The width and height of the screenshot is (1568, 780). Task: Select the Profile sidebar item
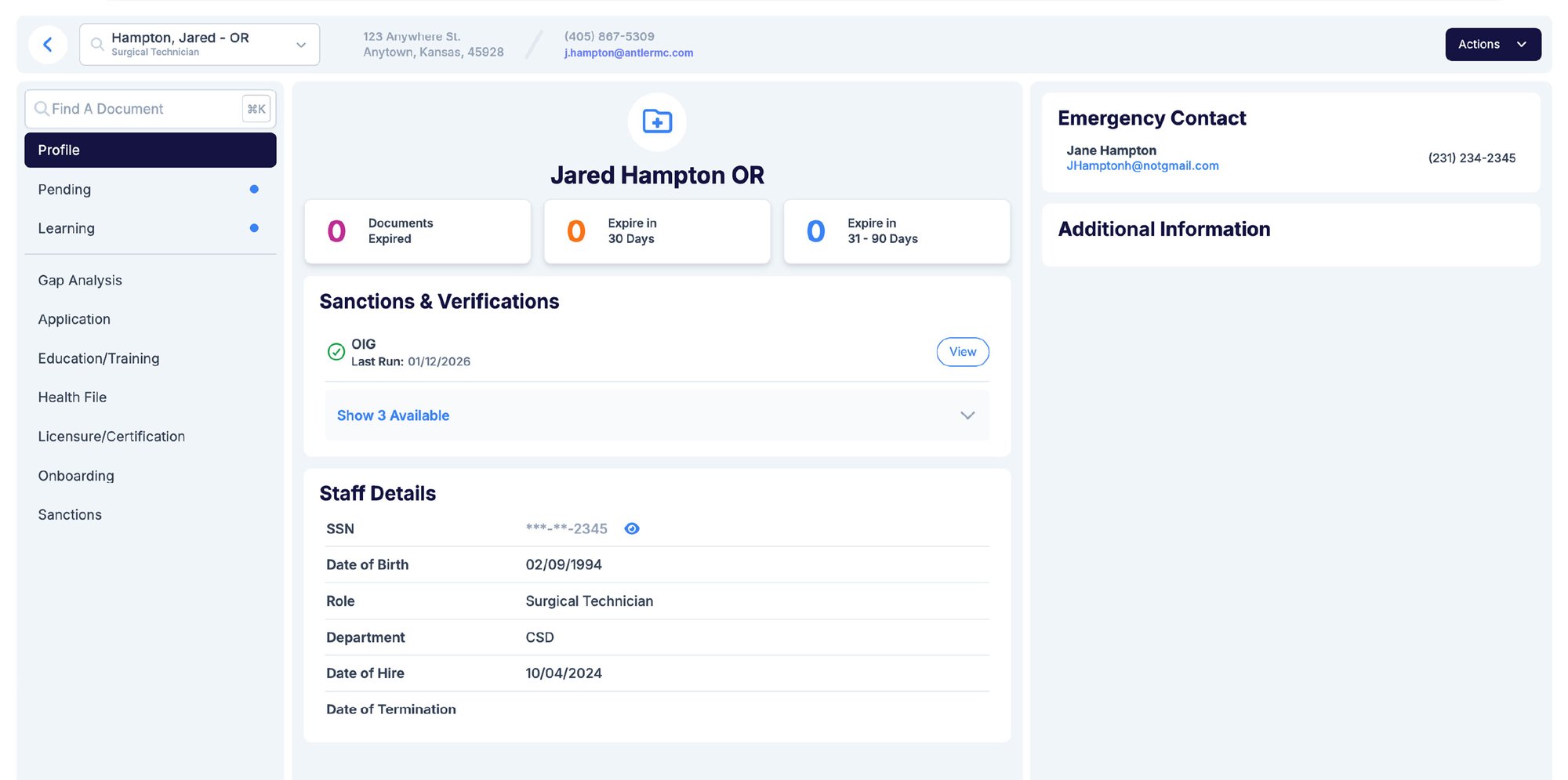pos(150,150)
